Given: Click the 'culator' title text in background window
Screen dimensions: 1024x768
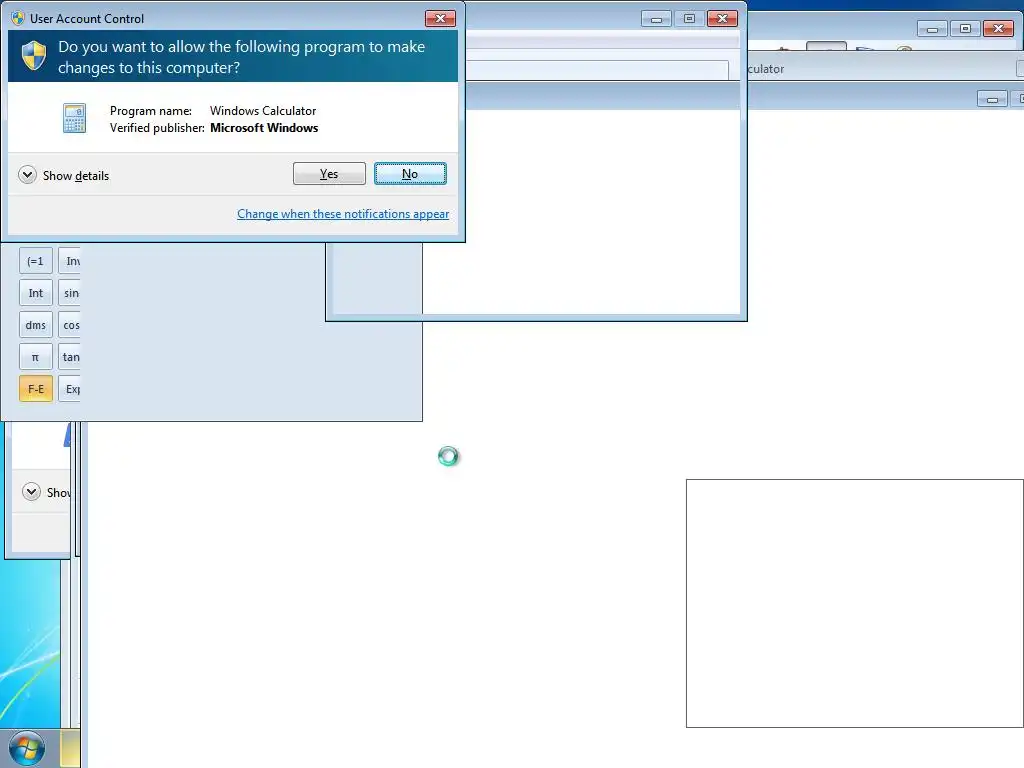Looking at the screenshot, I should click(765, 69).
